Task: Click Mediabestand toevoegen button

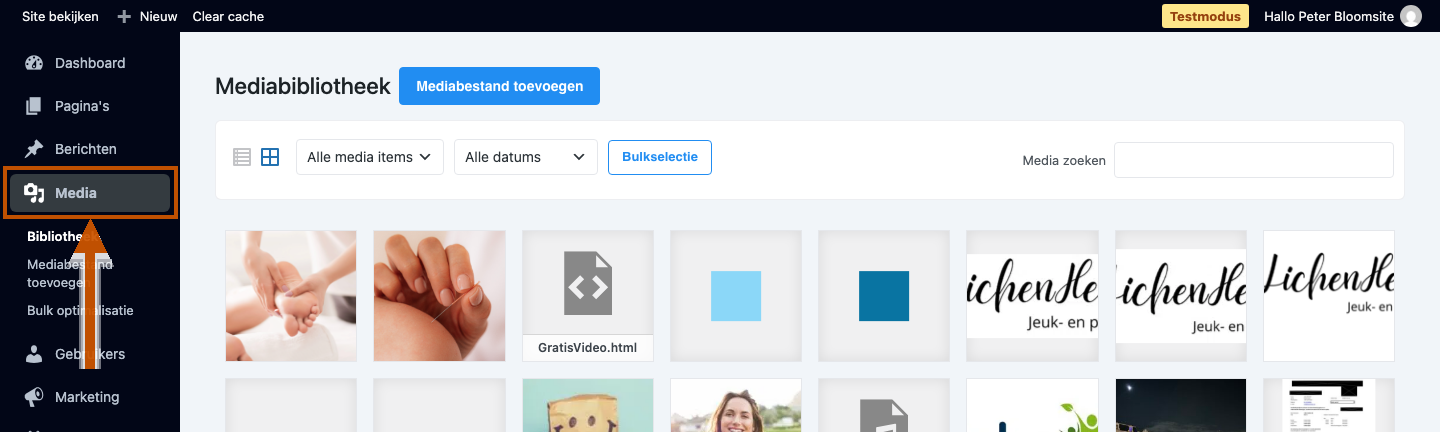Action: (499, 86)
